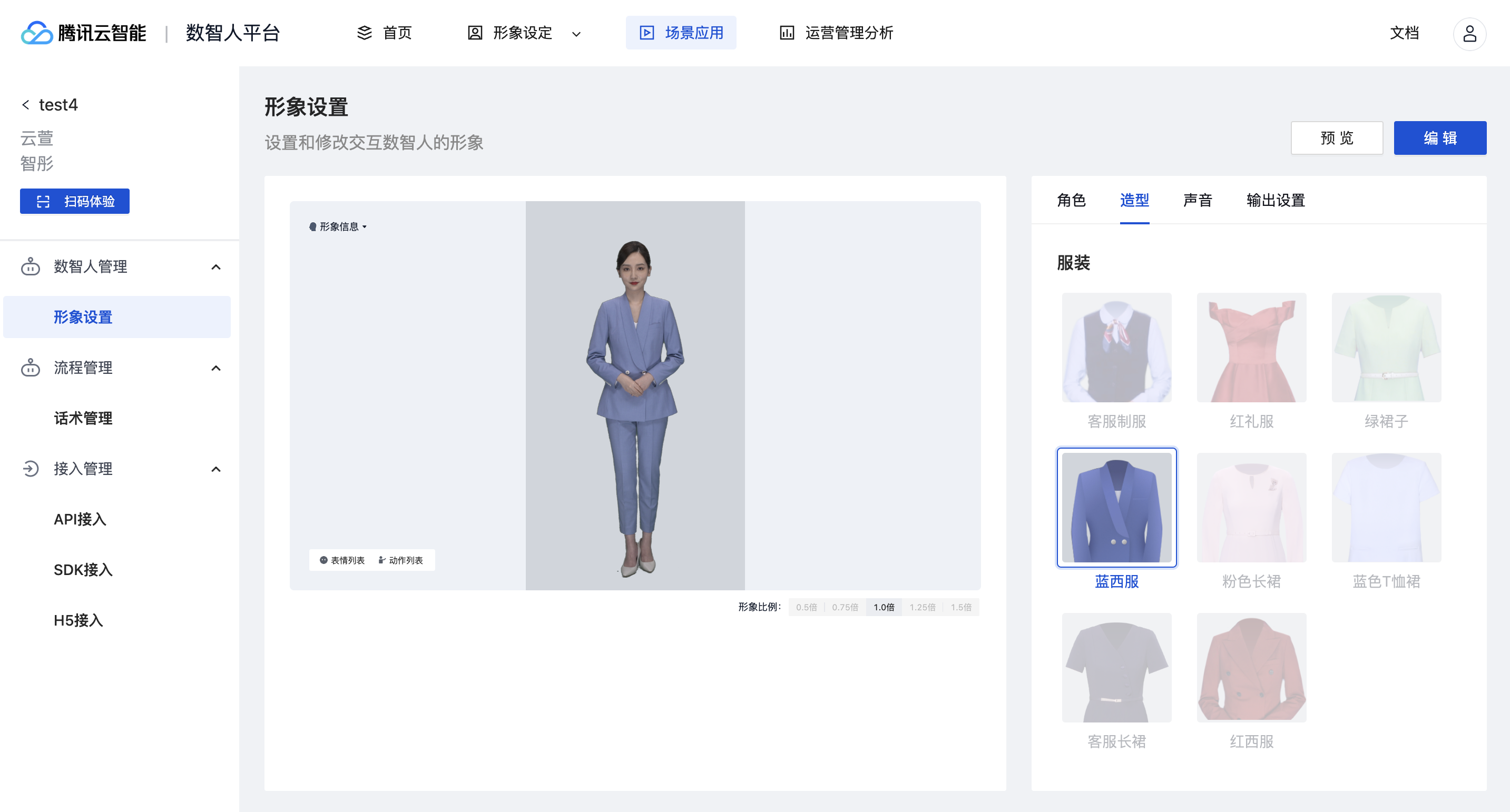Click the 运营管理分析 chart icon

787,33
